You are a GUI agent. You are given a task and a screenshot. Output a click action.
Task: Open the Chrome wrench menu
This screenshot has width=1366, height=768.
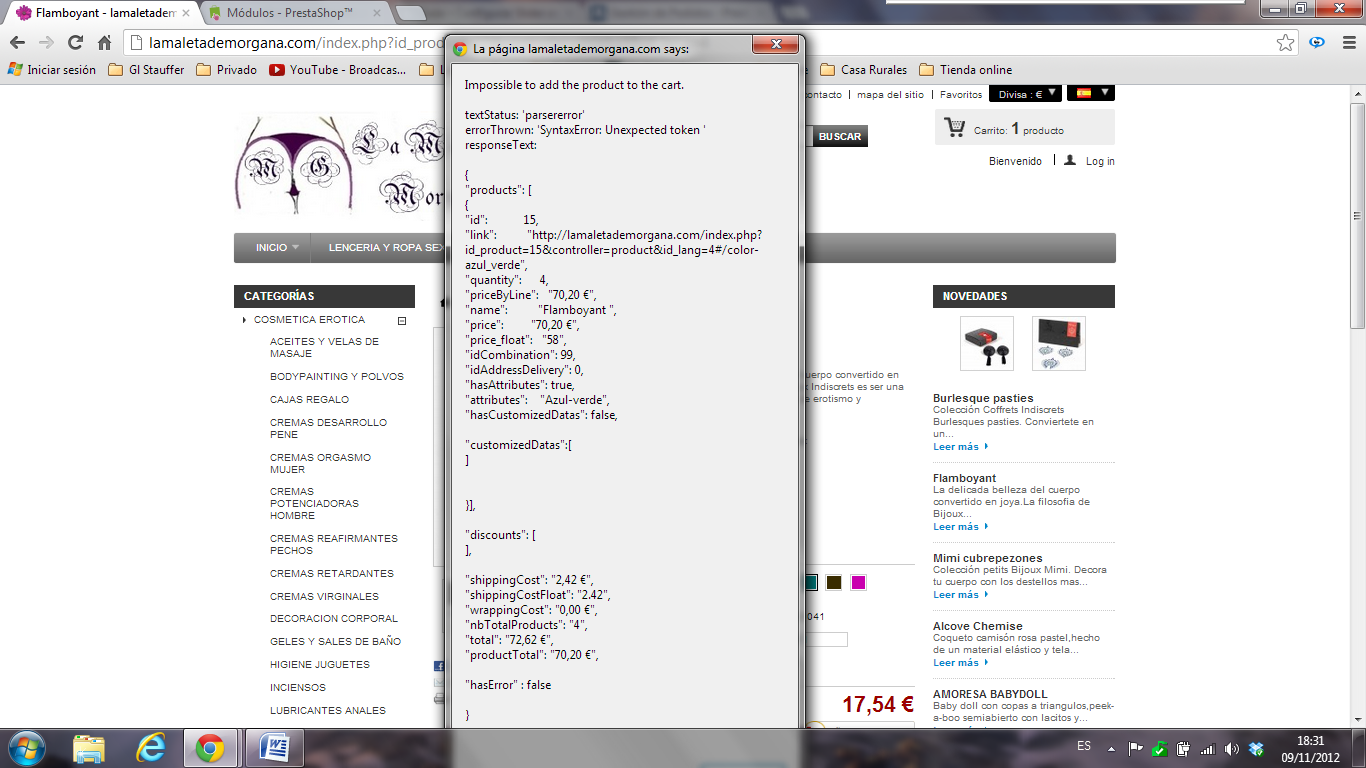(x=1348, y=43)
